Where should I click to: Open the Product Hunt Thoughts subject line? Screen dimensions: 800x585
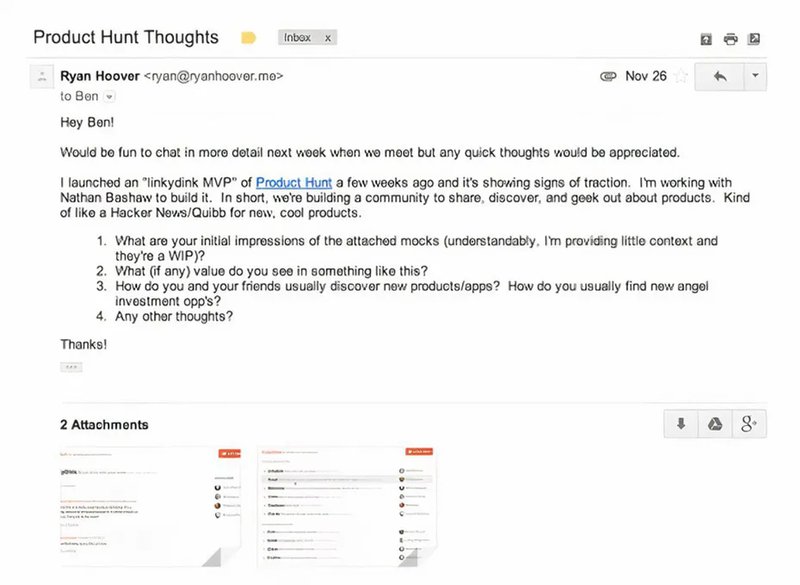coord(125,36)
